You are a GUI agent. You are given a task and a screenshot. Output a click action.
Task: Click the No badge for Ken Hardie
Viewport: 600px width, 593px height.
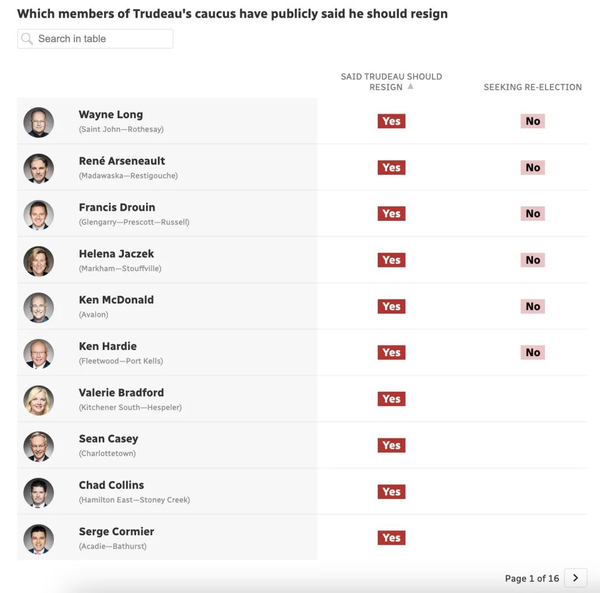pos(533,352)
